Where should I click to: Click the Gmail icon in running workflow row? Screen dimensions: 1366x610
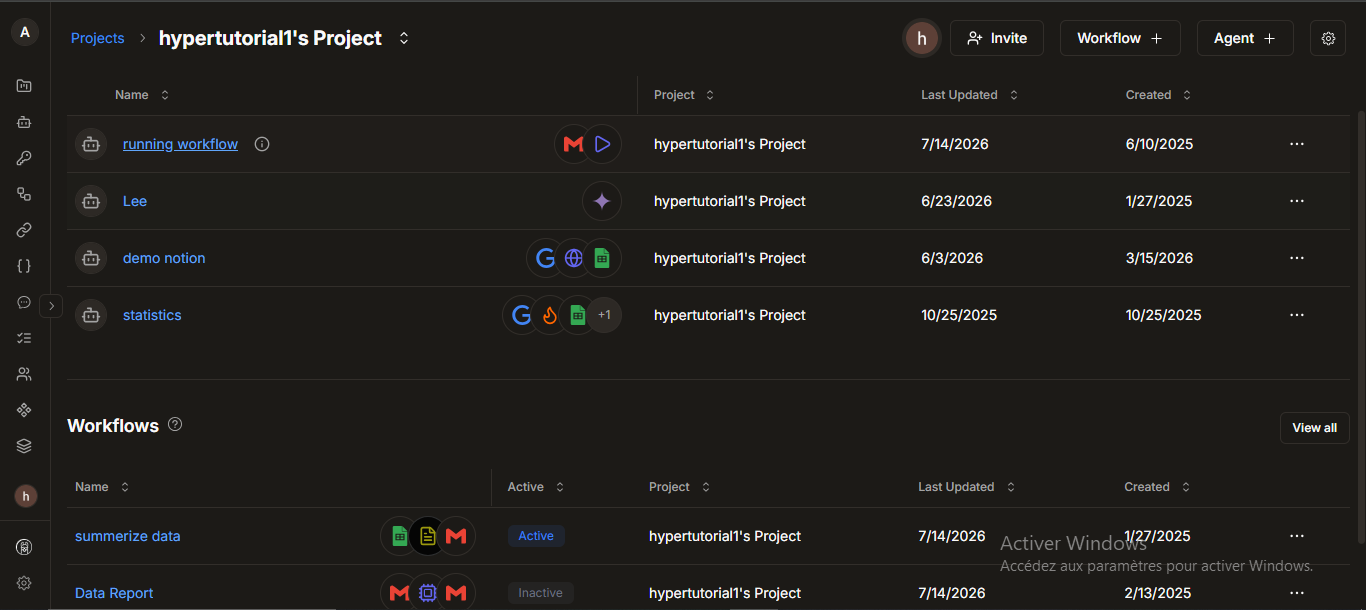click(574, 144)
